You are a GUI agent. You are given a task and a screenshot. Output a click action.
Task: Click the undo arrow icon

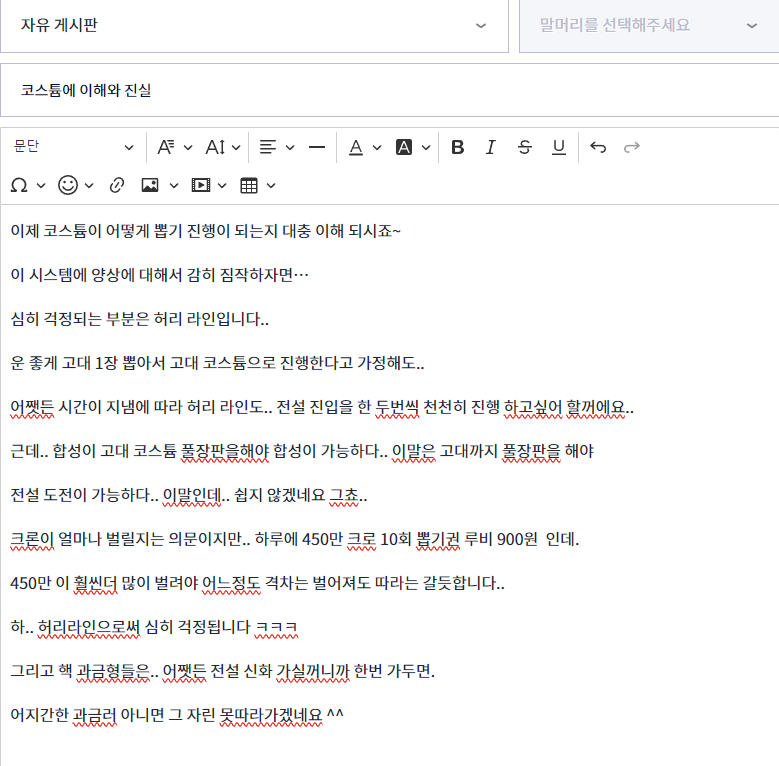[598, 147]
